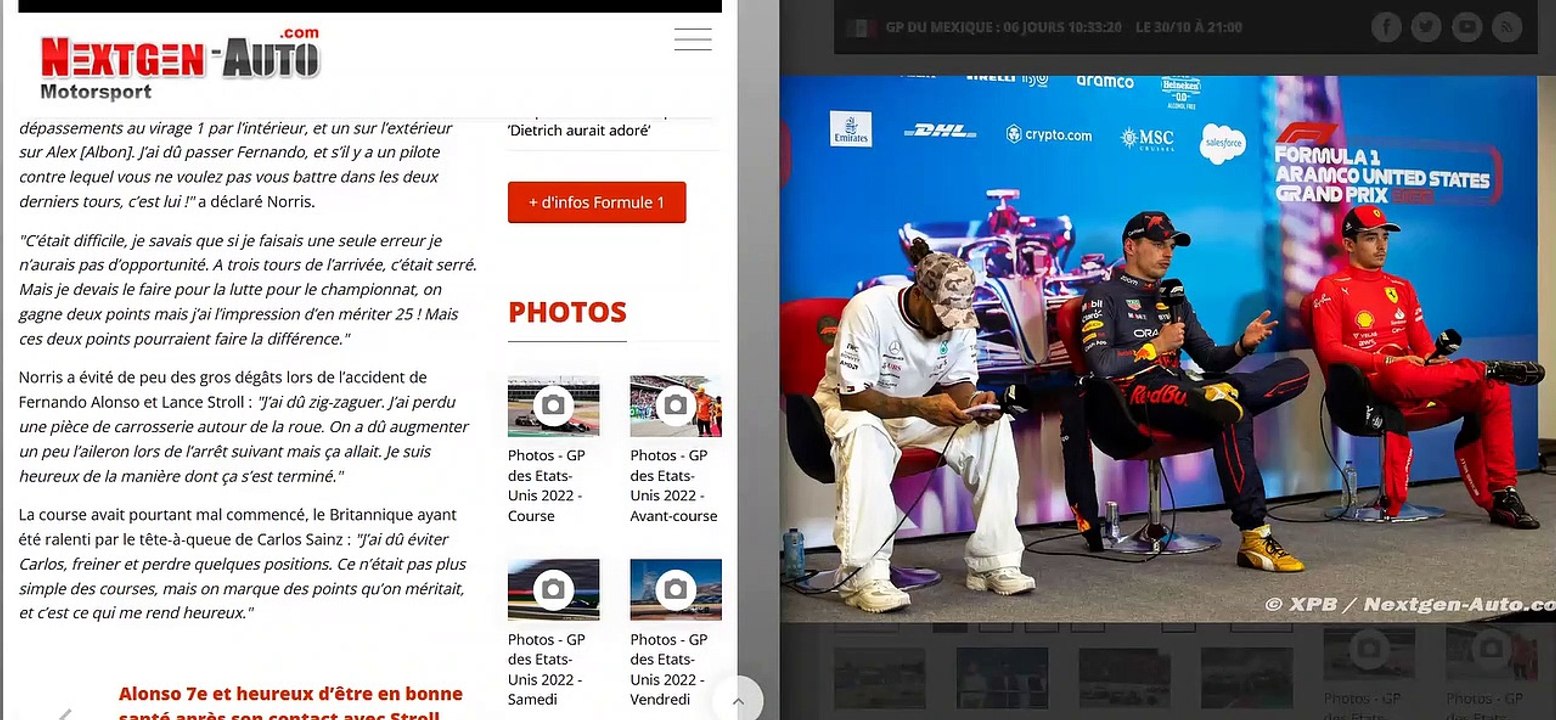Click the "GP DU MEXIQUE : 06 JOURS" countdown
This screenshot has height=720, width=1556.
[x=1003, y=28]
